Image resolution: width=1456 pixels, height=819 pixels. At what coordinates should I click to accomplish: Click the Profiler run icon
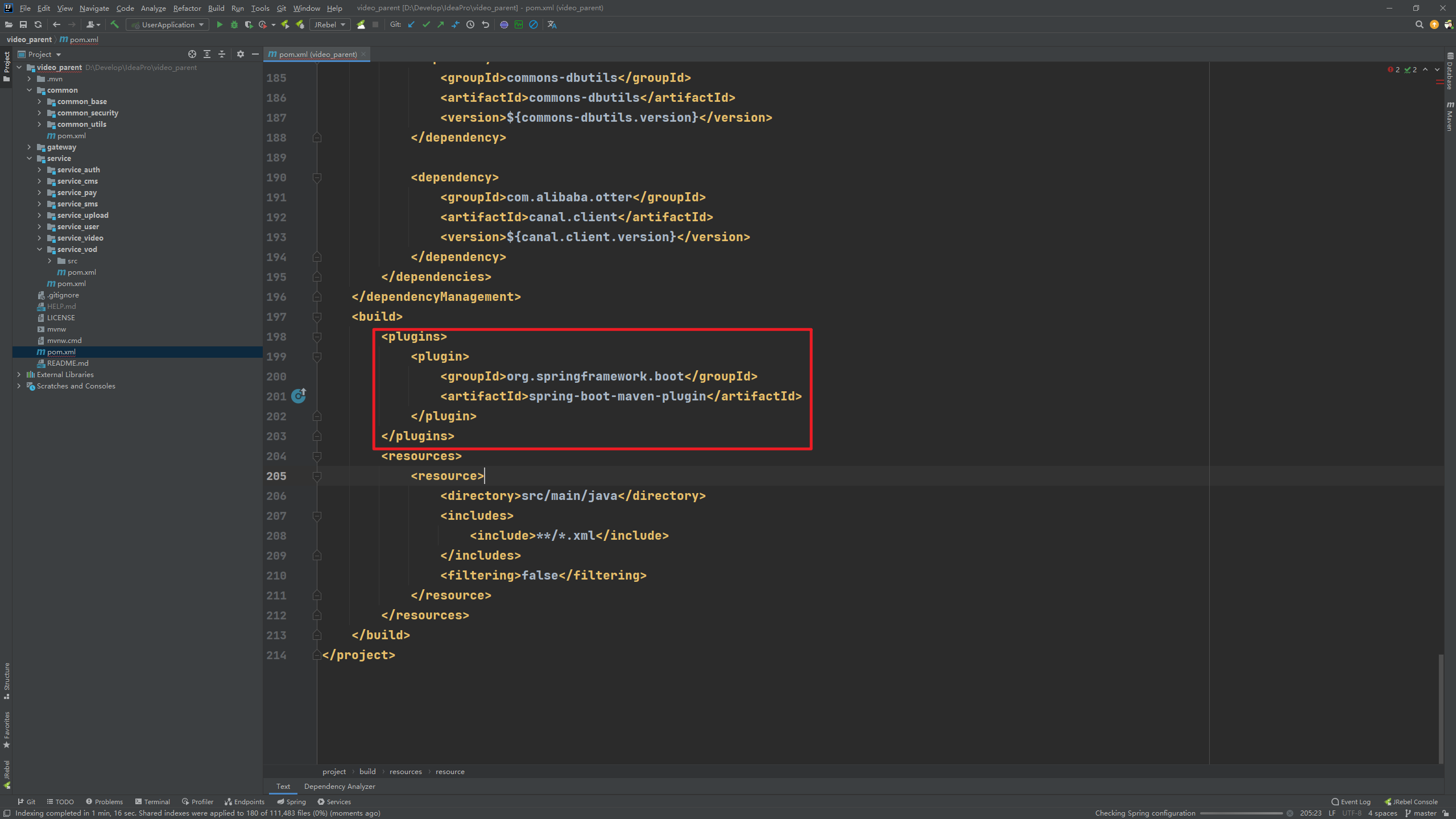click(x=262, y=24)
